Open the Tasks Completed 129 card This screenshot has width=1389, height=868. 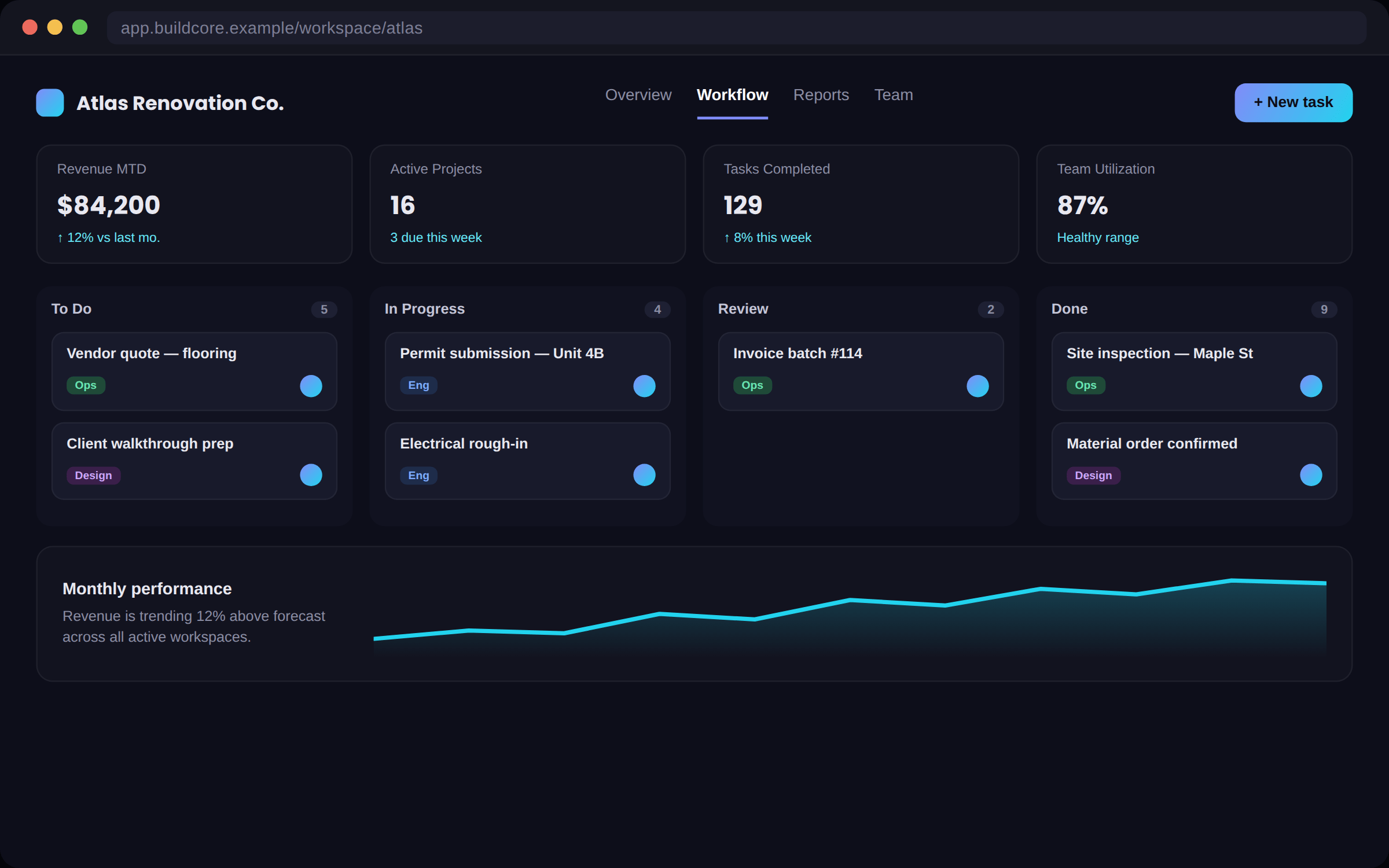click(x=861, y=204)
